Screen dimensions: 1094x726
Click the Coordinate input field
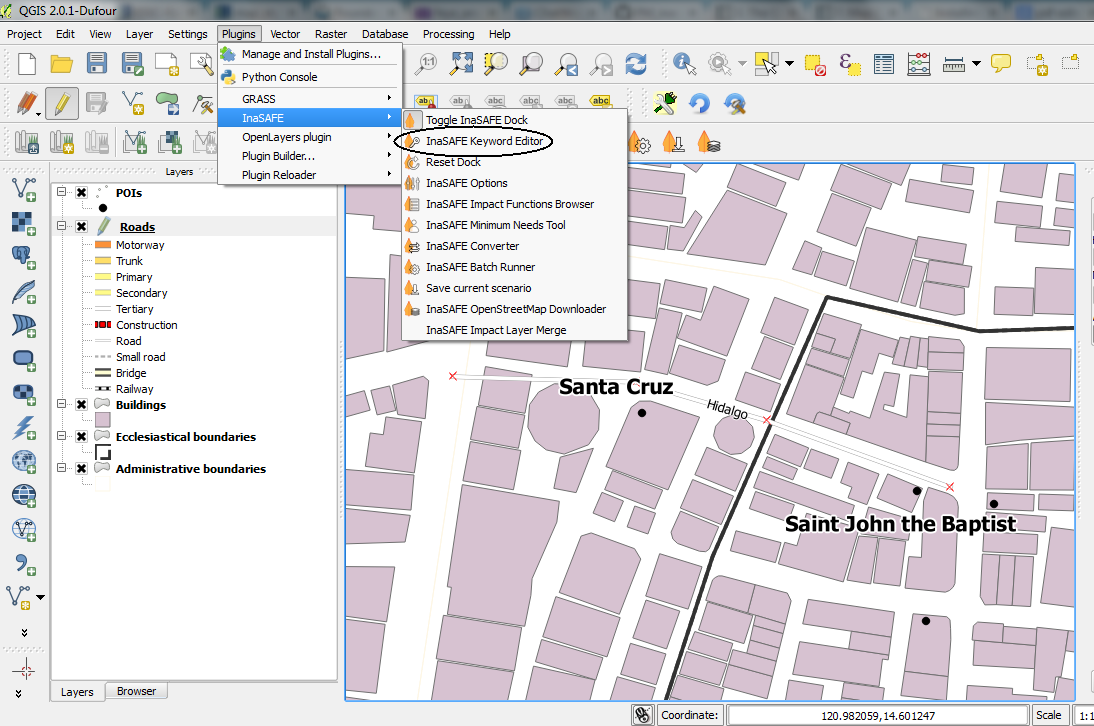click(x=878, y=716)
